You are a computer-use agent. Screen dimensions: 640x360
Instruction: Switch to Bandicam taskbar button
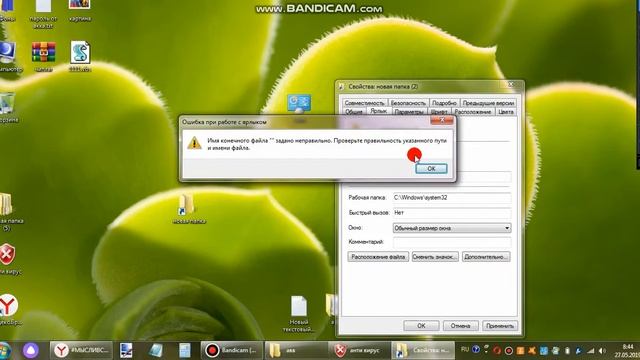coord(232,350)
